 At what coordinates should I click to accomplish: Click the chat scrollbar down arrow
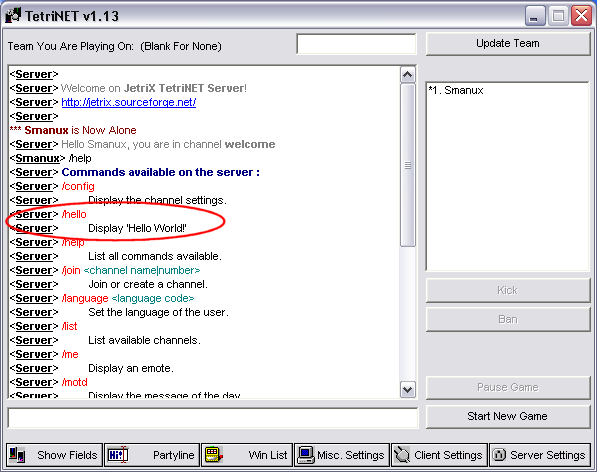(408, 389)
